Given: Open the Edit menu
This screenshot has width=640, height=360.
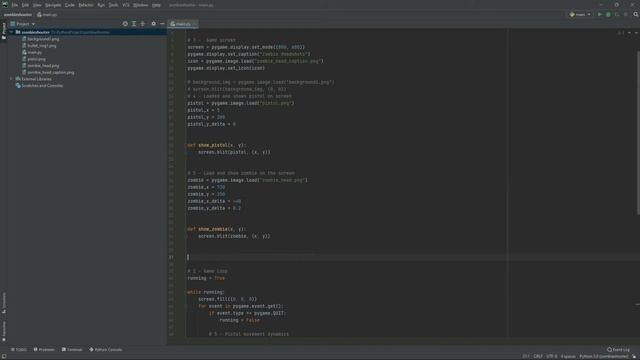Looking at the screenshot, I should [x=25, y=5].
